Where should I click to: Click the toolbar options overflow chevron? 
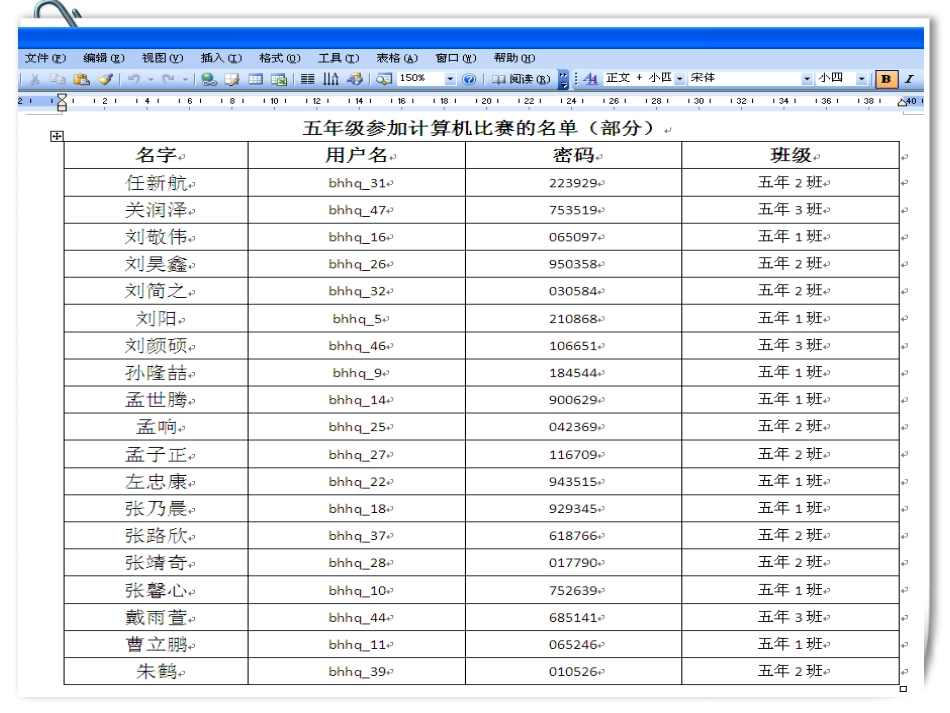pos(563,79)
